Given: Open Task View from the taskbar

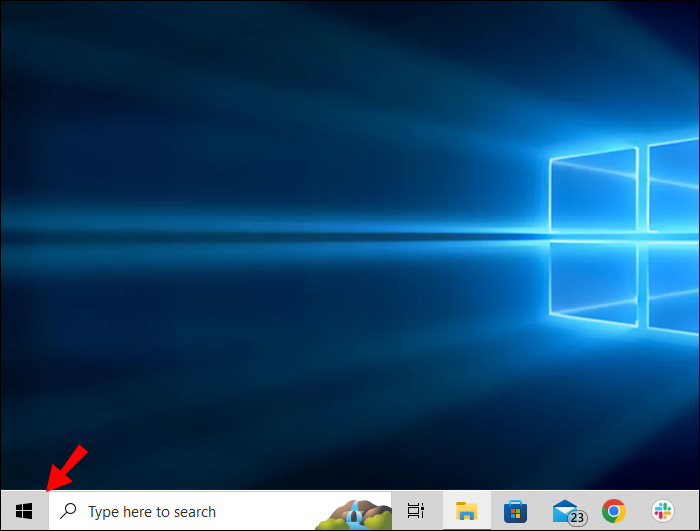Looking at the screenshot, I should point(416,511).
